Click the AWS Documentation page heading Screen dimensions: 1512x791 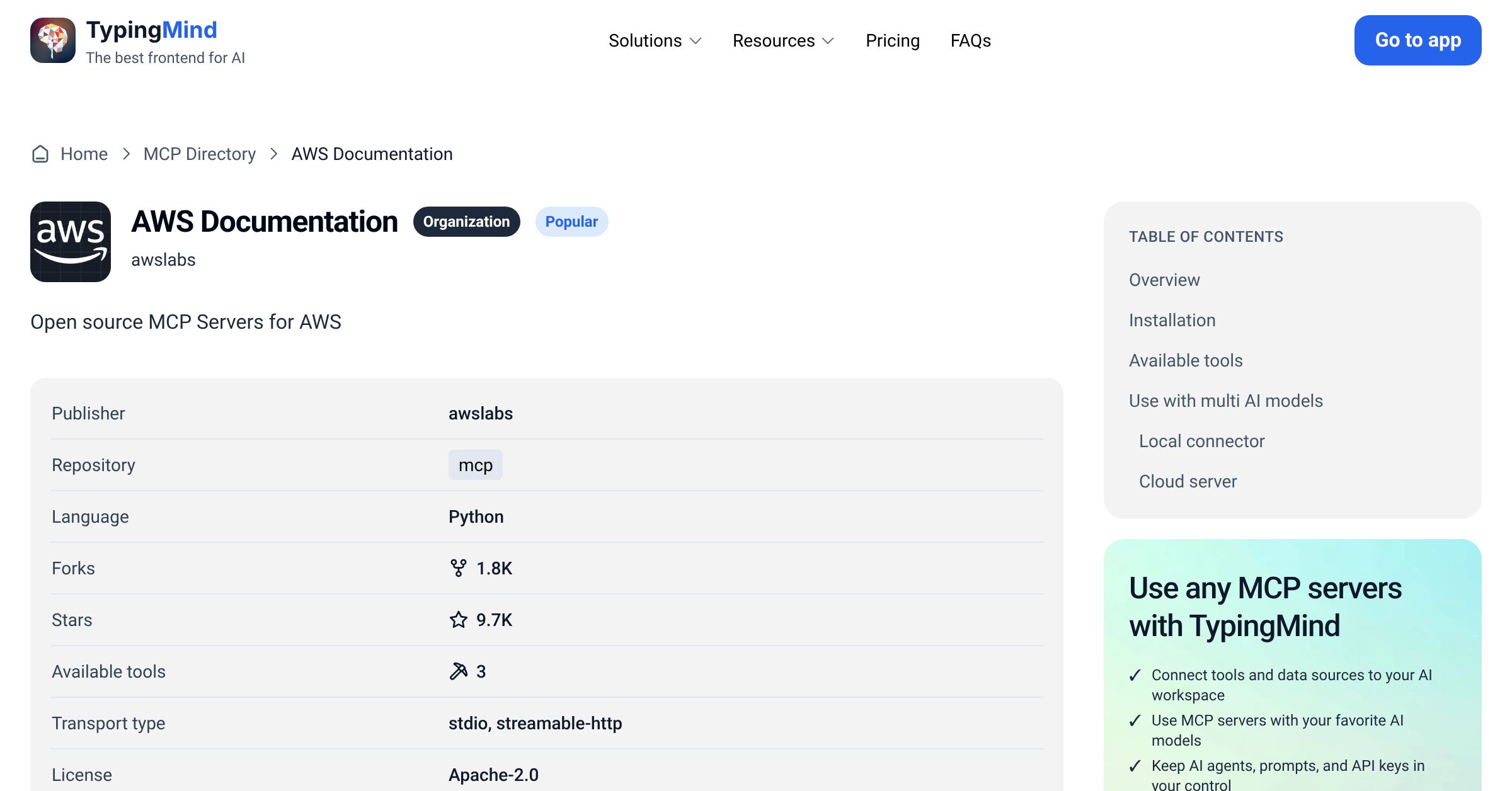[265, 222]
